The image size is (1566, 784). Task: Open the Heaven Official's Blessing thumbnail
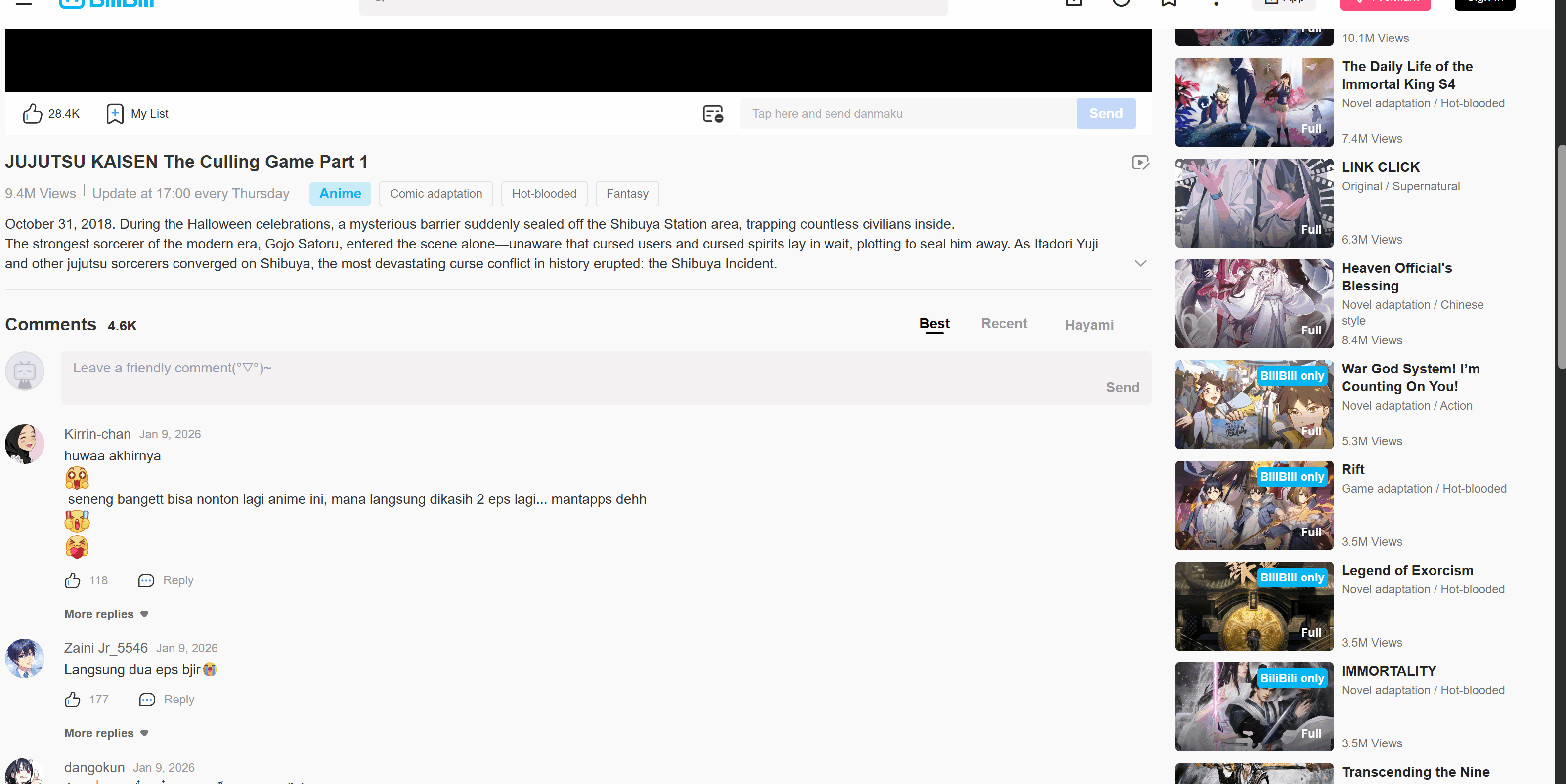point(1254,304)
